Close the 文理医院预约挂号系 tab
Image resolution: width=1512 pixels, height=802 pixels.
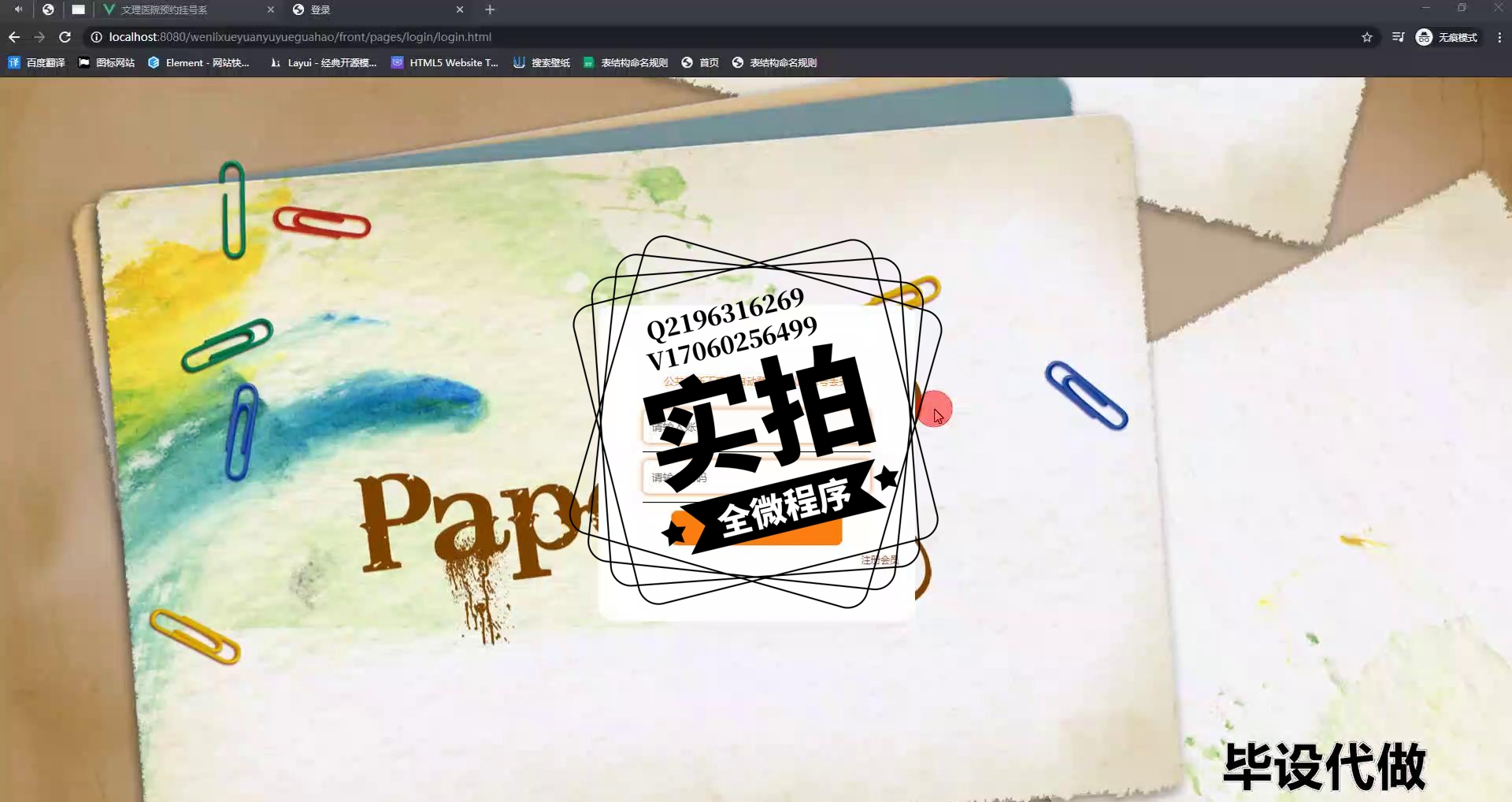[x=271, y=9]
